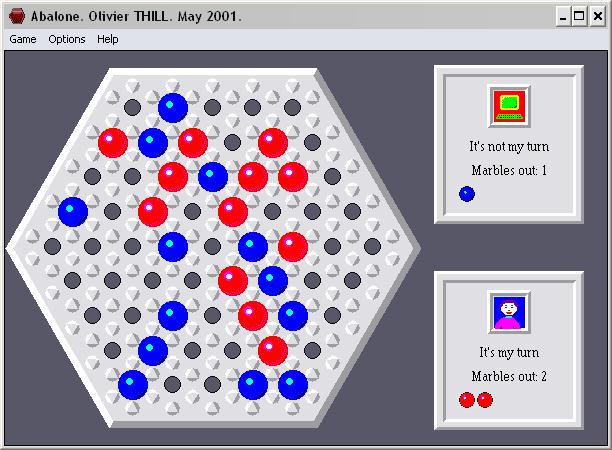Click the empty hole between middle-row blue marbles
Screen dimensions: 612x450
pyautogui.click(x=212, y=246)
